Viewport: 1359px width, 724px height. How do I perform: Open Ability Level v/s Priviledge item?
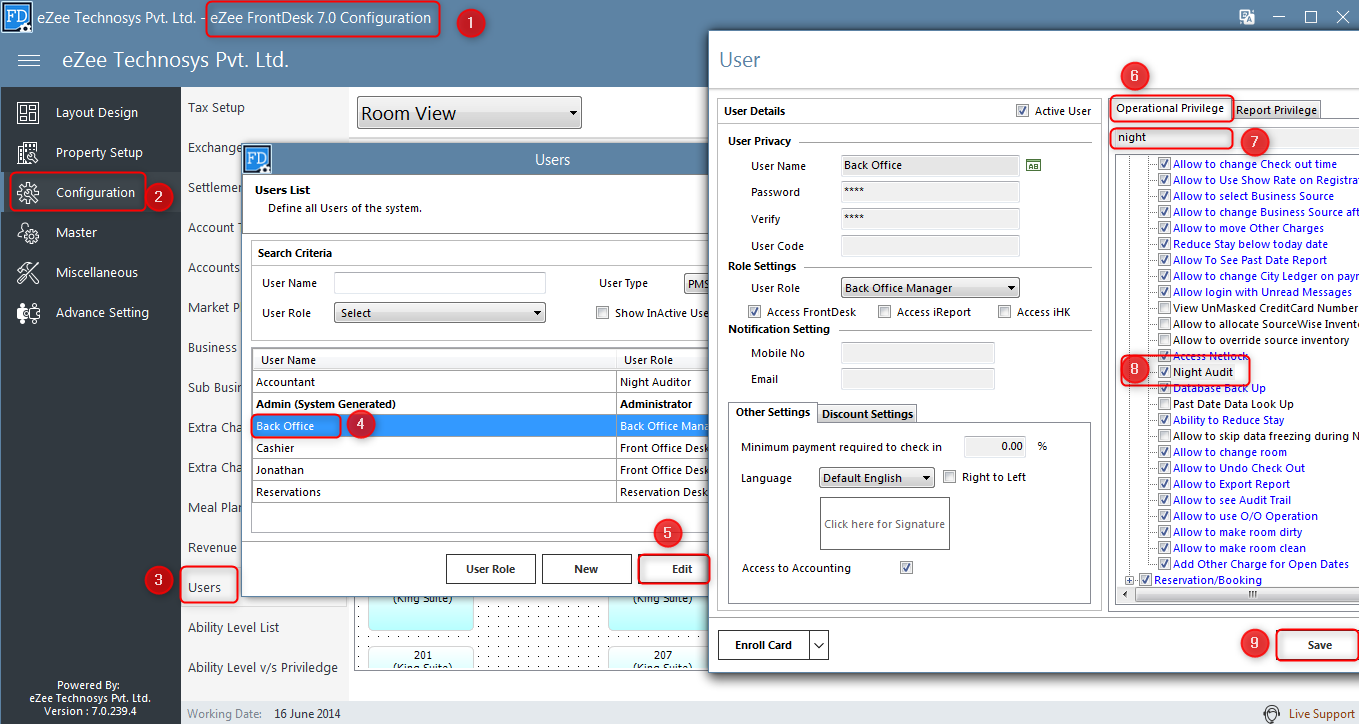[263, 667]
